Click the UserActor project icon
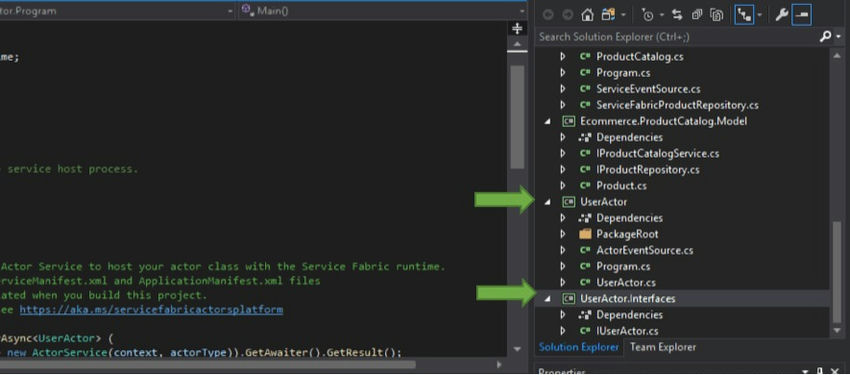The height and width of the screenshot is (375, 850). 569,202
